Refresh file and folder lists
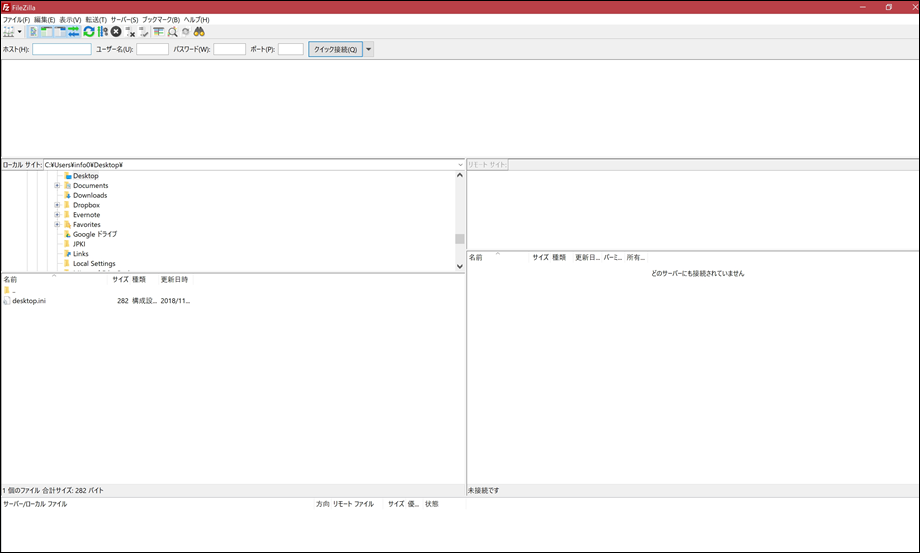 click(x=89, y=32)
